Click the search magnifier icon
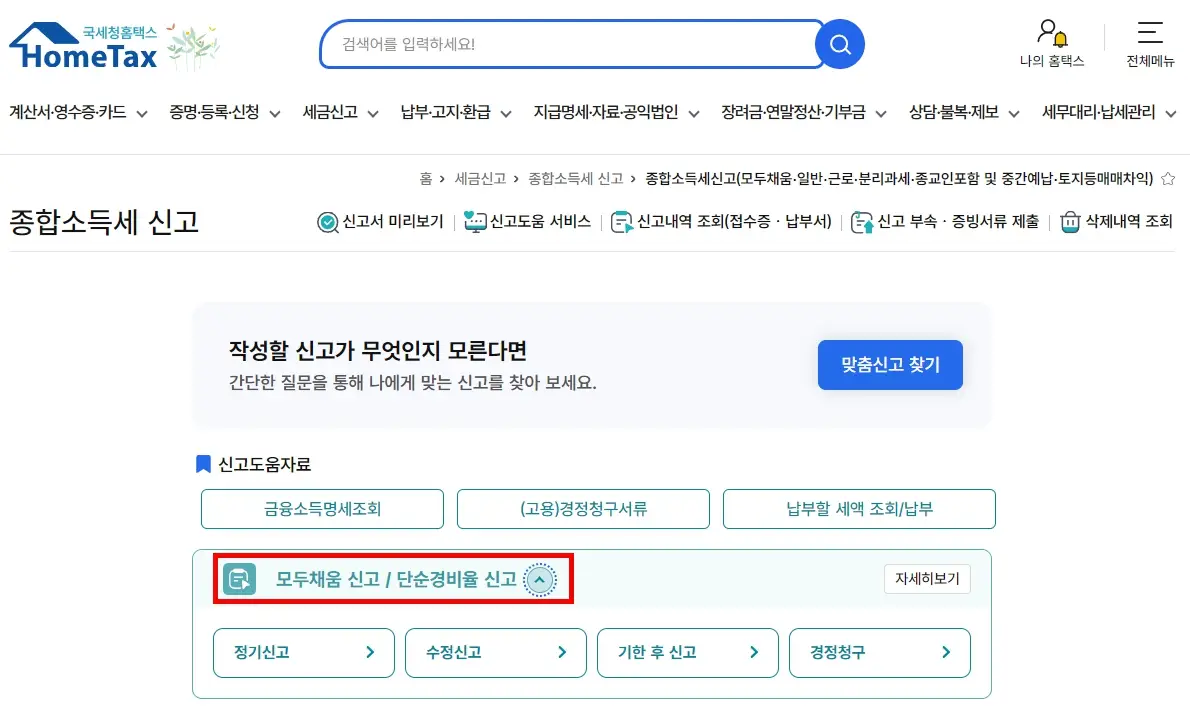Viewport: 1190px width, 706px height. pos(839,44)
